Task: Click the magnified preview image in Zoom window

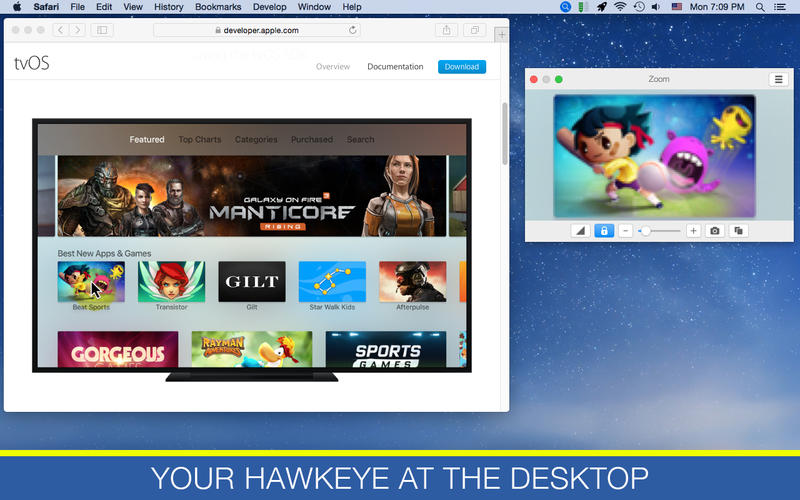Action: click(655, 156)
